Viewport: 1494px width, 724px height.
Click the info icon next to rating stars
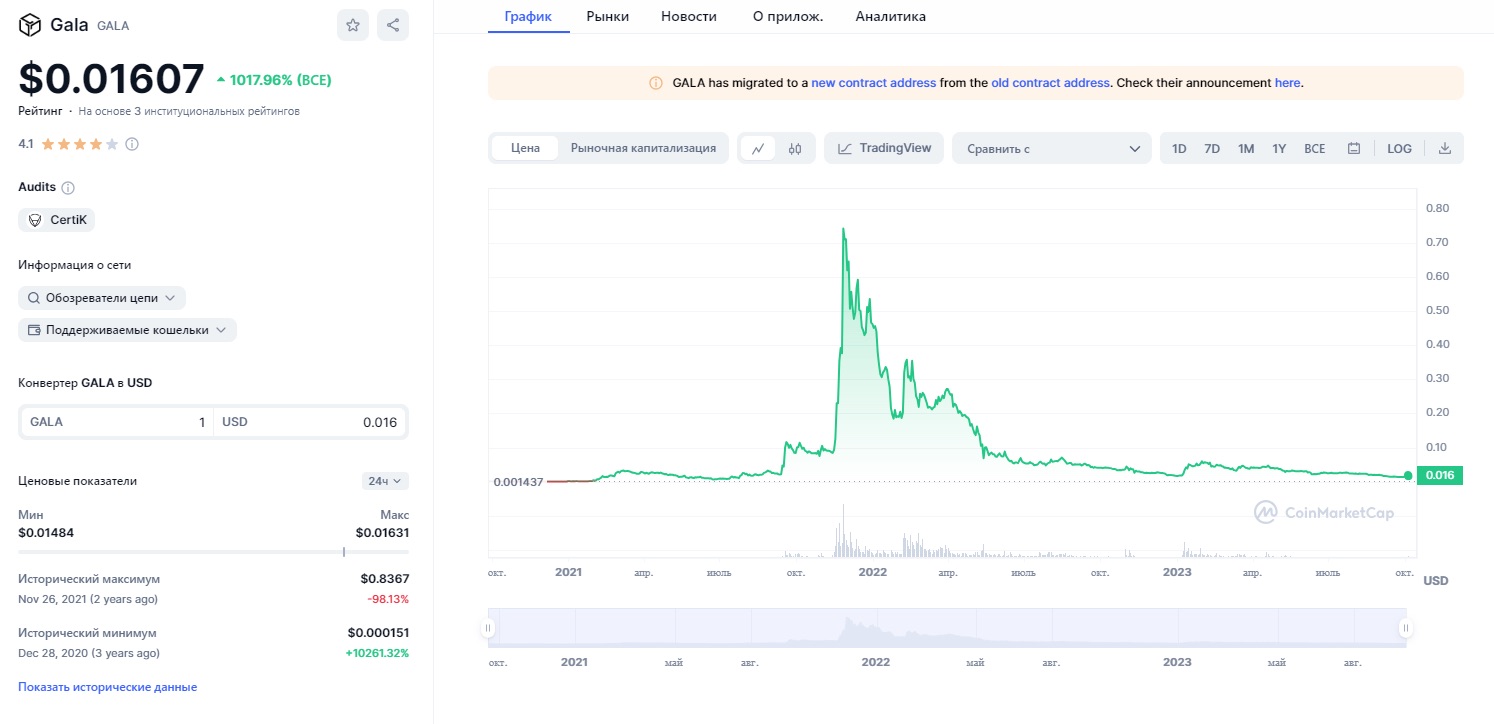point(132,144)
